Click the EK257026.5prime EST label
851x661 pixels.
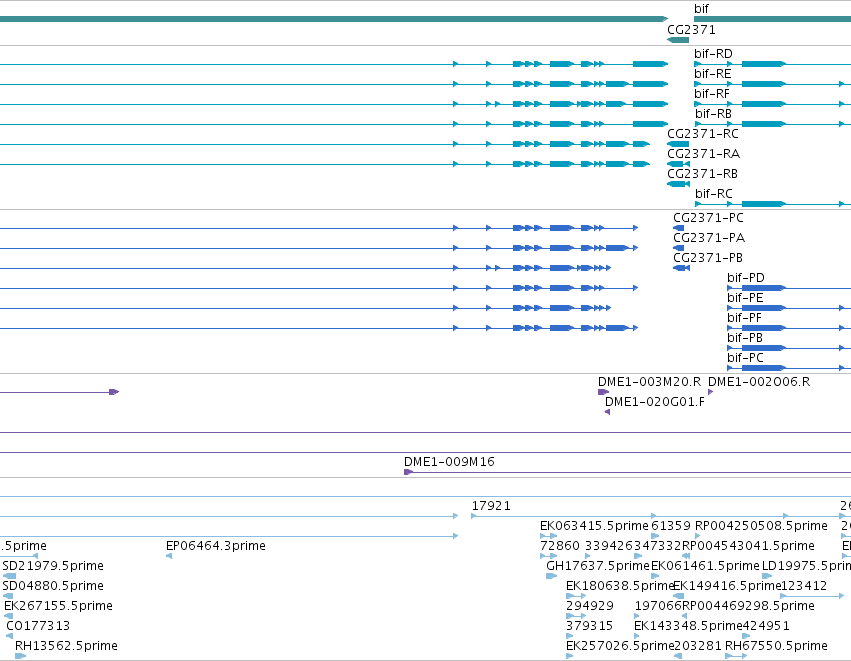coord(620,646)
